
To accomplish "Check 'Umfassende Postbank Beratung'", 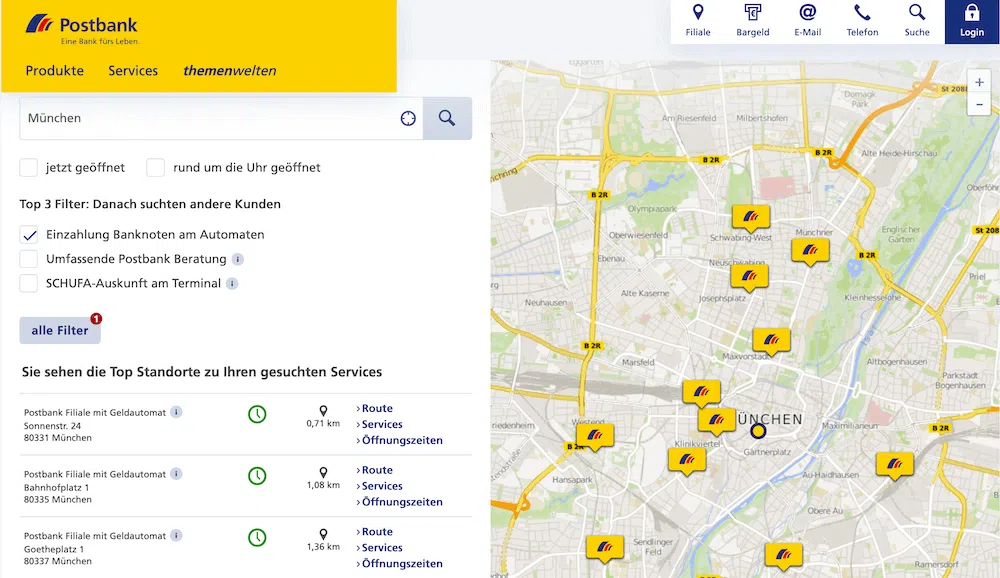I will 29,259.
